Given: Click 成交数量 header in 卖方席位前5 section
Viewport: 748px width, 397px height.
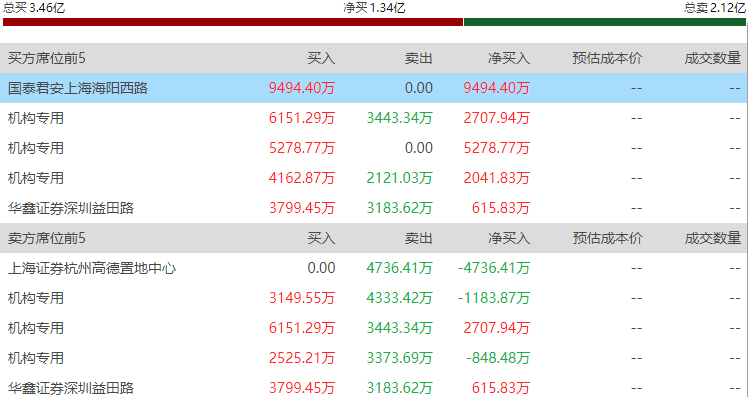Looking at the screenshot, I should [x=713, y=238].
